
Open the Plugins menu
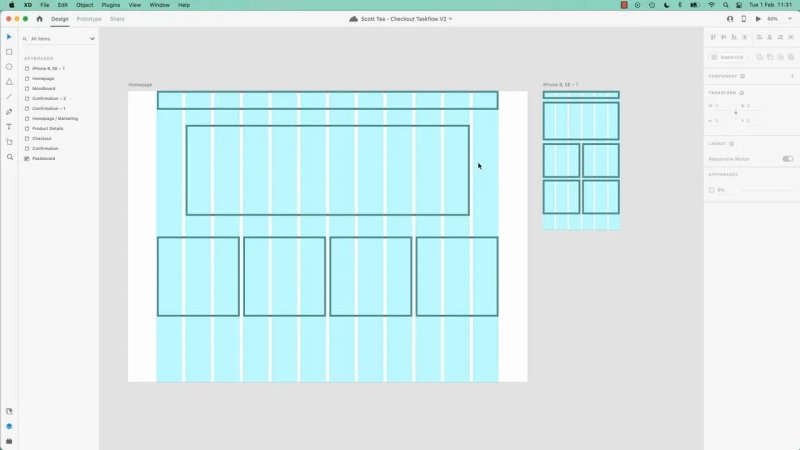pos(111,5)
